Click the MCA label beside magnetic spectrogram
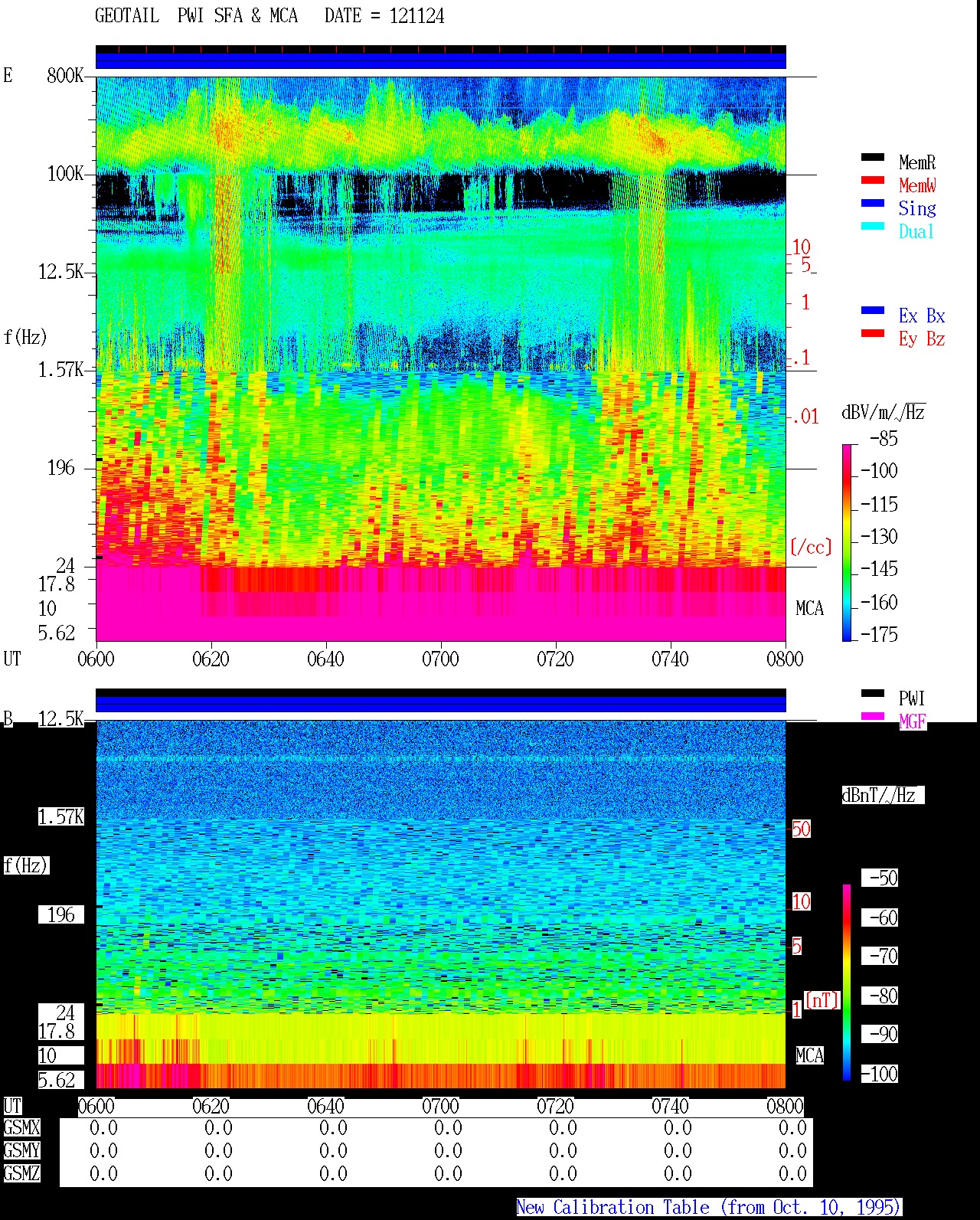Viewport: 980px width, 1220px height. coord(809,1055)
